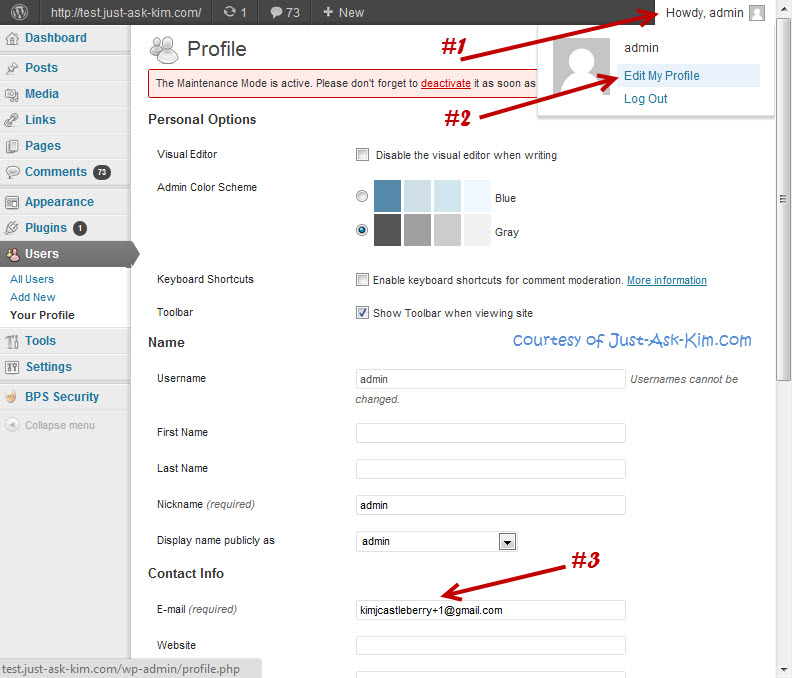
Task: Click the 73 comments count badge
Action: 102,172
